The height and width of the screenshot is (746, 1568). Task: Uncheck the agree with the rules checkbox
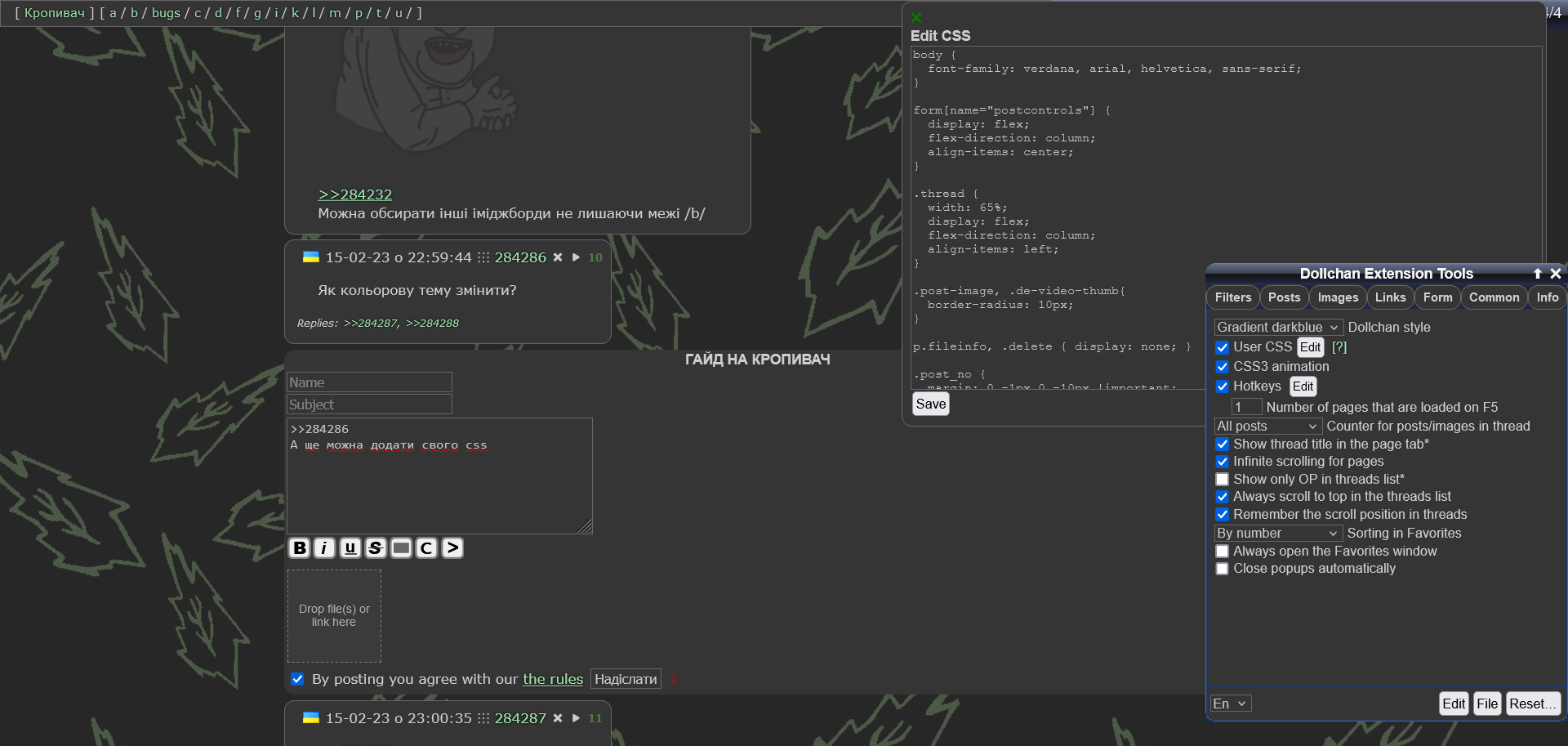(297, 679)
